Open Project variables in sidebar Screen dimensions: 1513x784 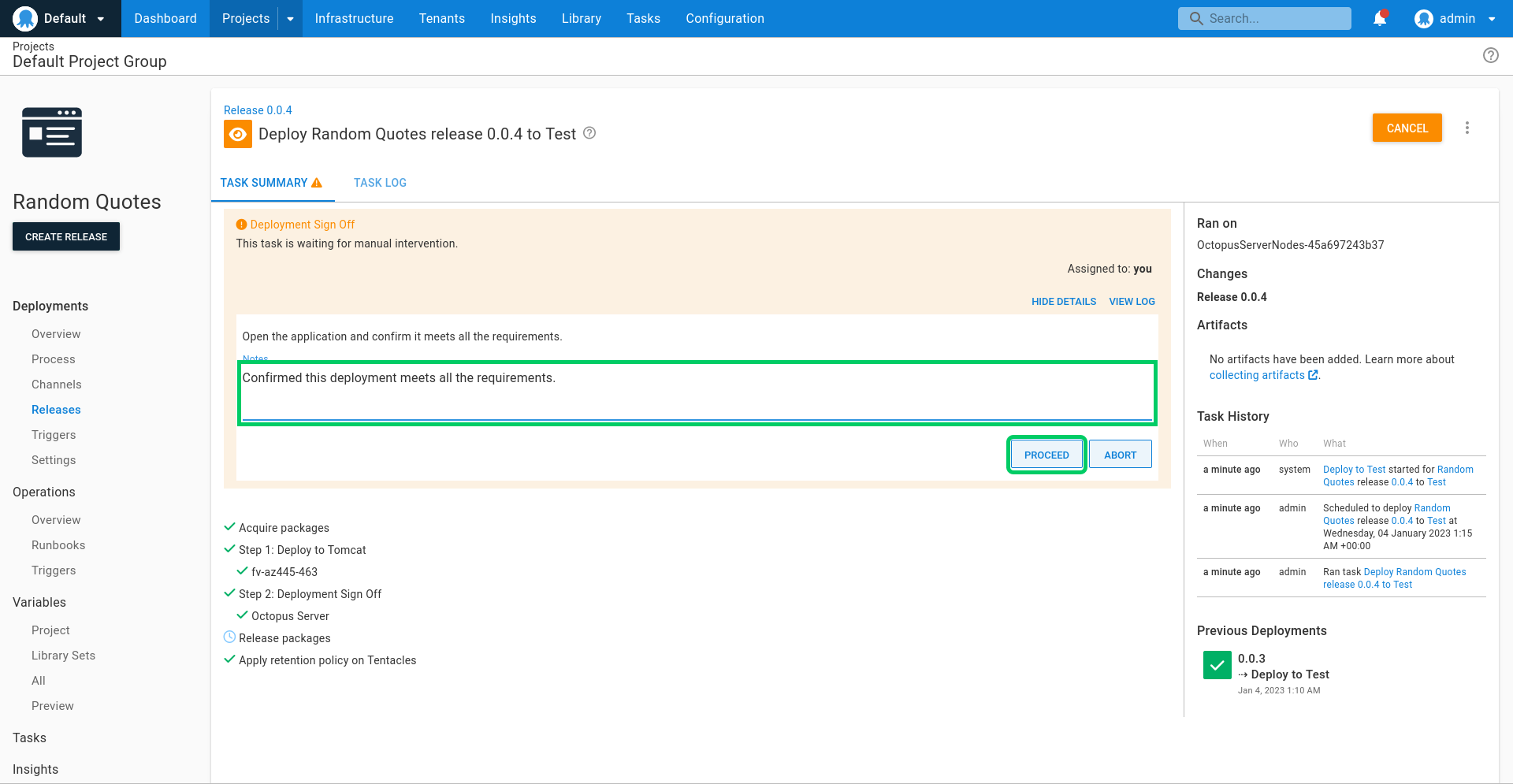pyautogui.click(x=50, y=630)
